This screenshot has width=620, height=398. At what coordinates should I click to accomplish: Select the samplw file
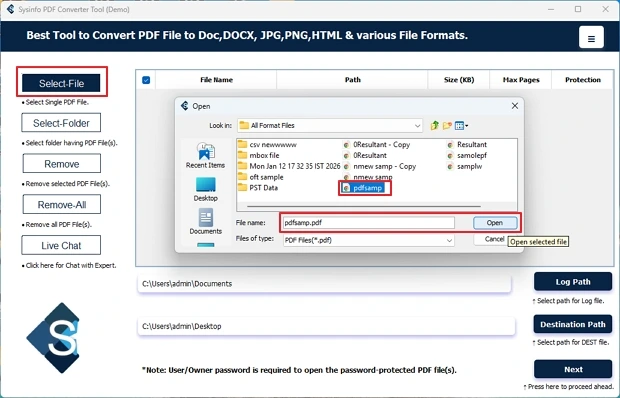click(465, 166)
